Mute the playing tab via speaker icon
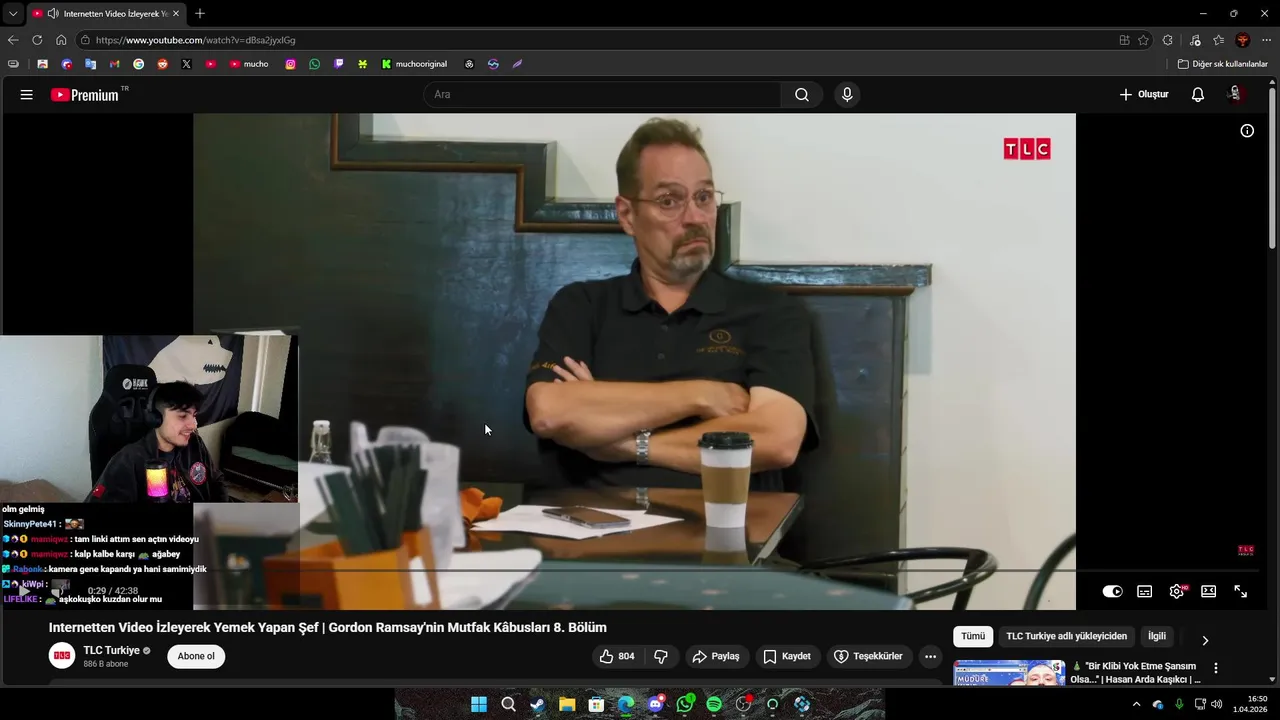This screenshot has width=1280, height=720. (x=52, y=14)
